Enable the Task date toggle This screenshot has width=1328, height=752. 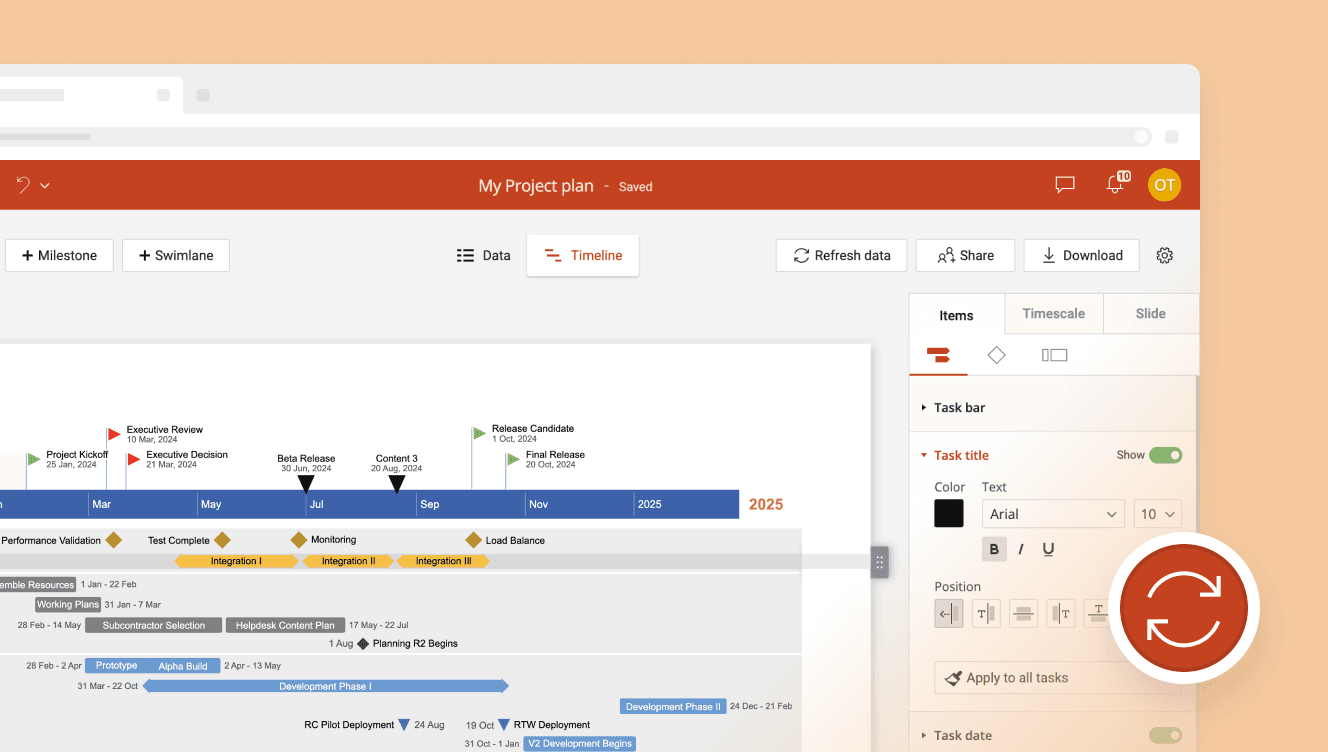point(1166,735)
